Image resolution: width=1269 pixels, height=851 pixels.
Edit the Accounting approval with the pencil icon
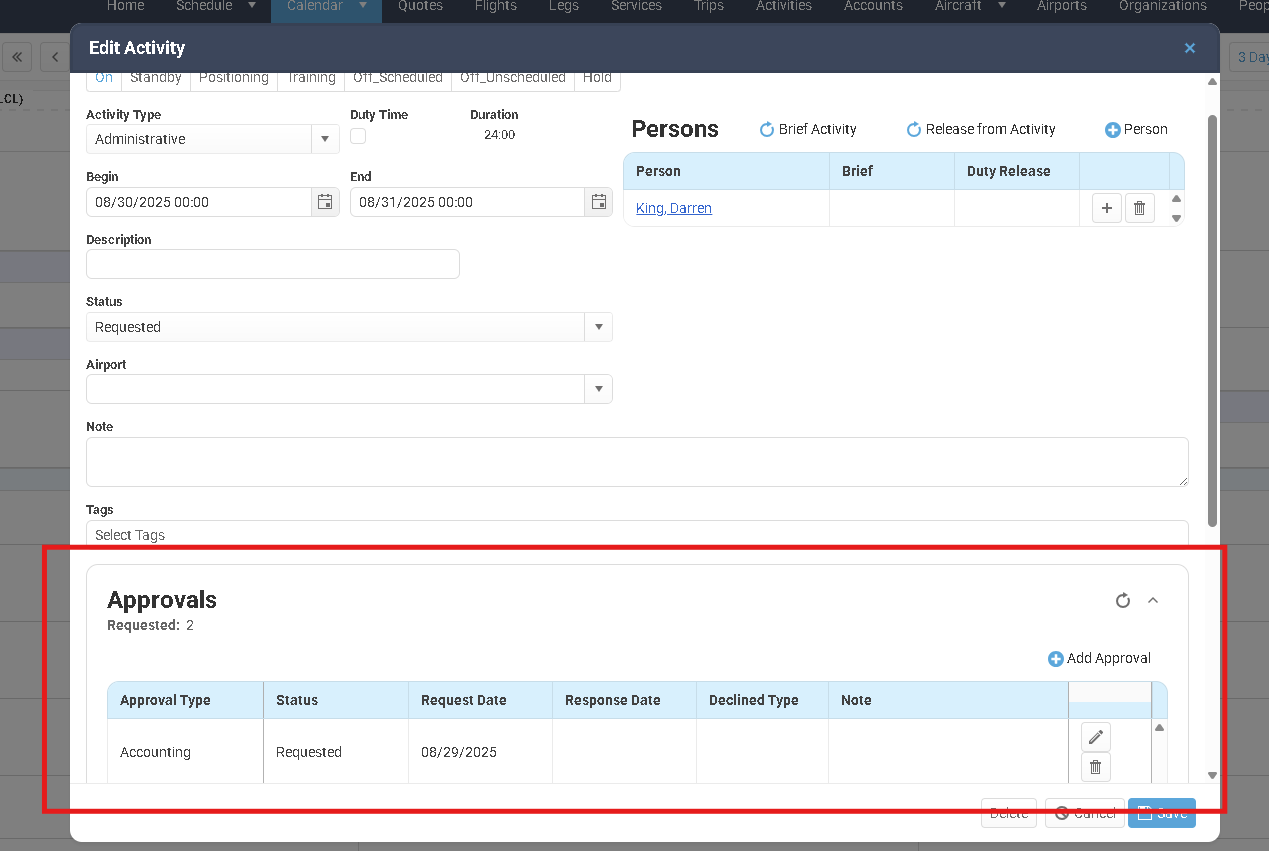(1096, 737)
